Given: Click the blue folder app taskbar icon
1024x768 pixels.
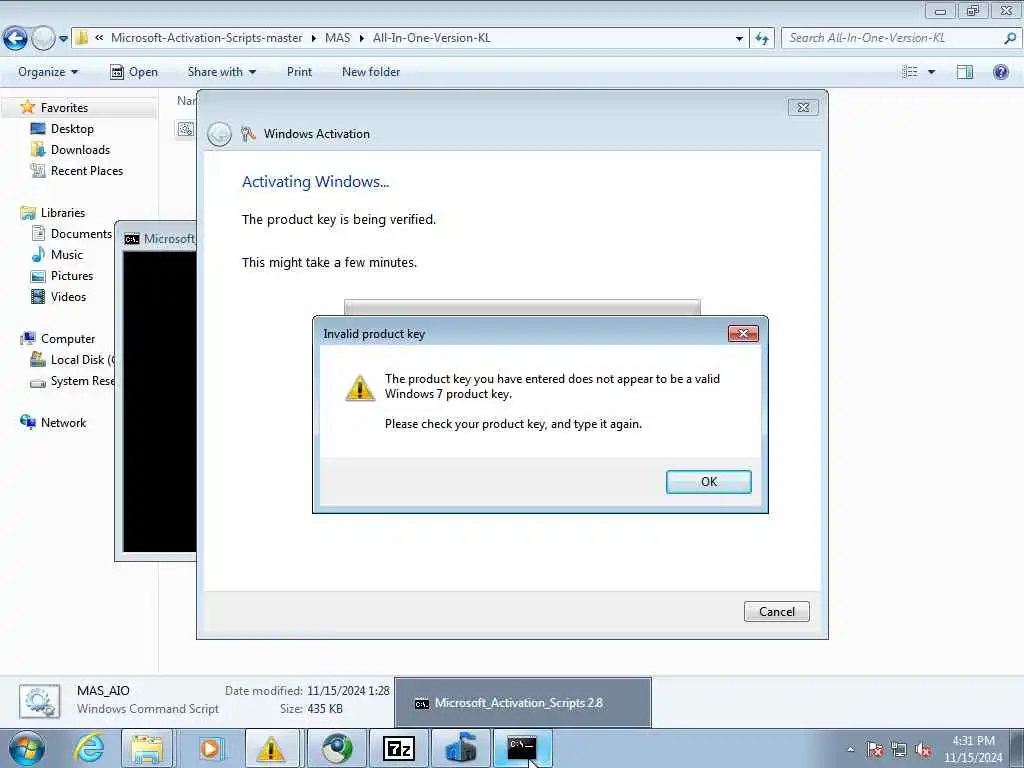Looking at the screenshot, I should tap(460, 748).
